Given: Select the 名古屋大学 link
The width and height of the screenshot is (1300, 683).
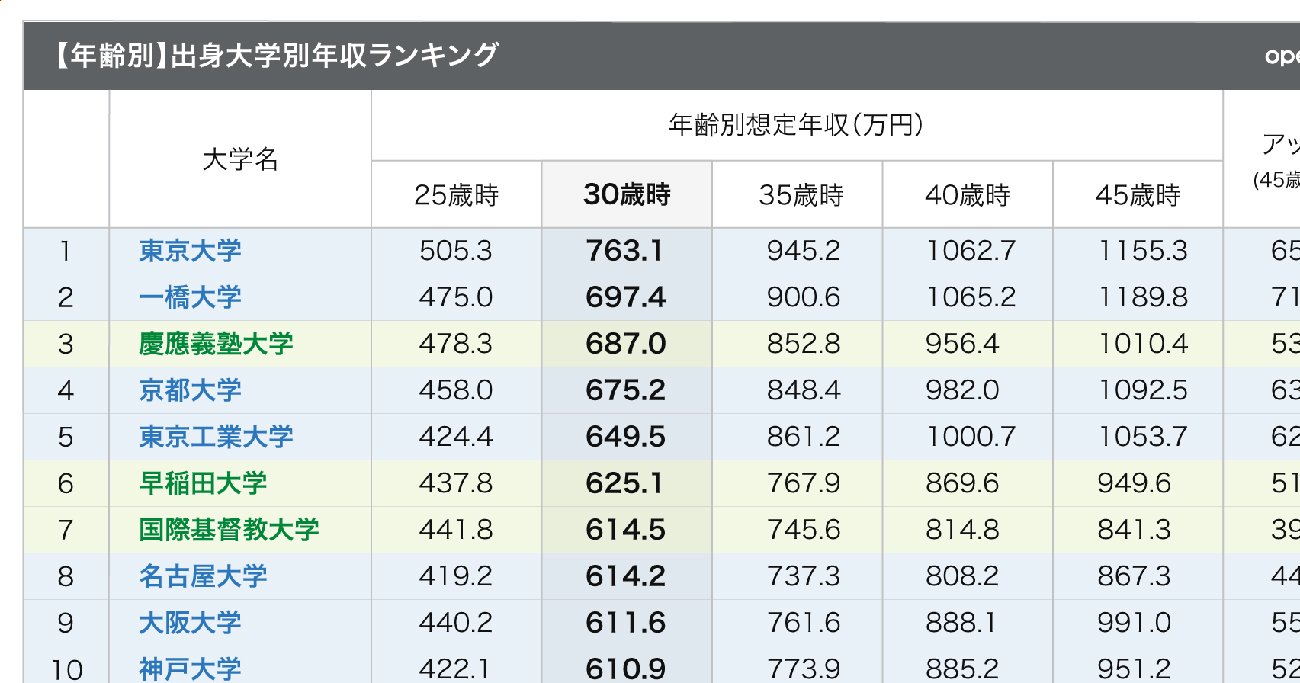Looking at the screenshot, I should (x=203, y=576).
